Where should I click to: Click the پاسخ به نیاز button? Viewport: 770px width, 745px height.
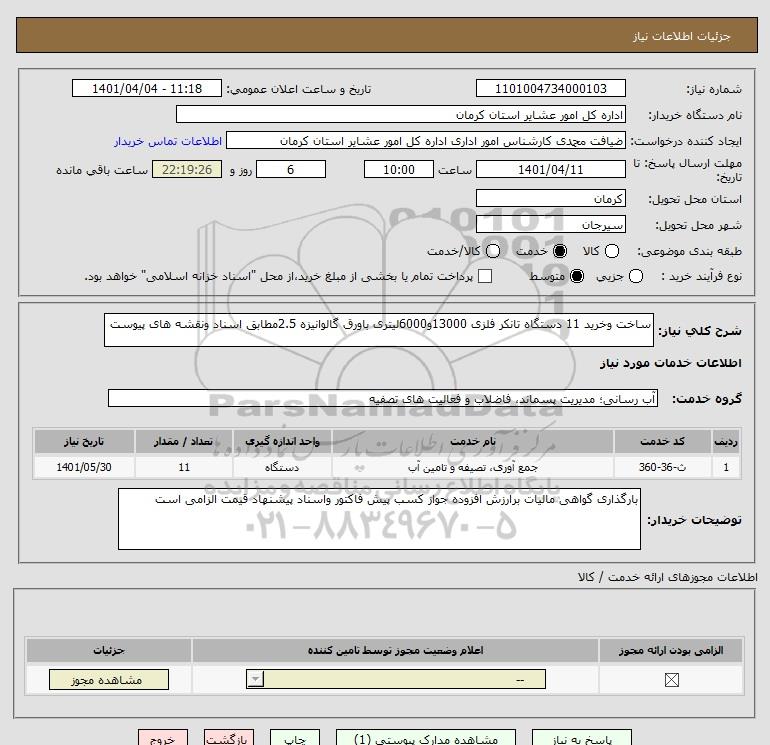coord(582,738)
